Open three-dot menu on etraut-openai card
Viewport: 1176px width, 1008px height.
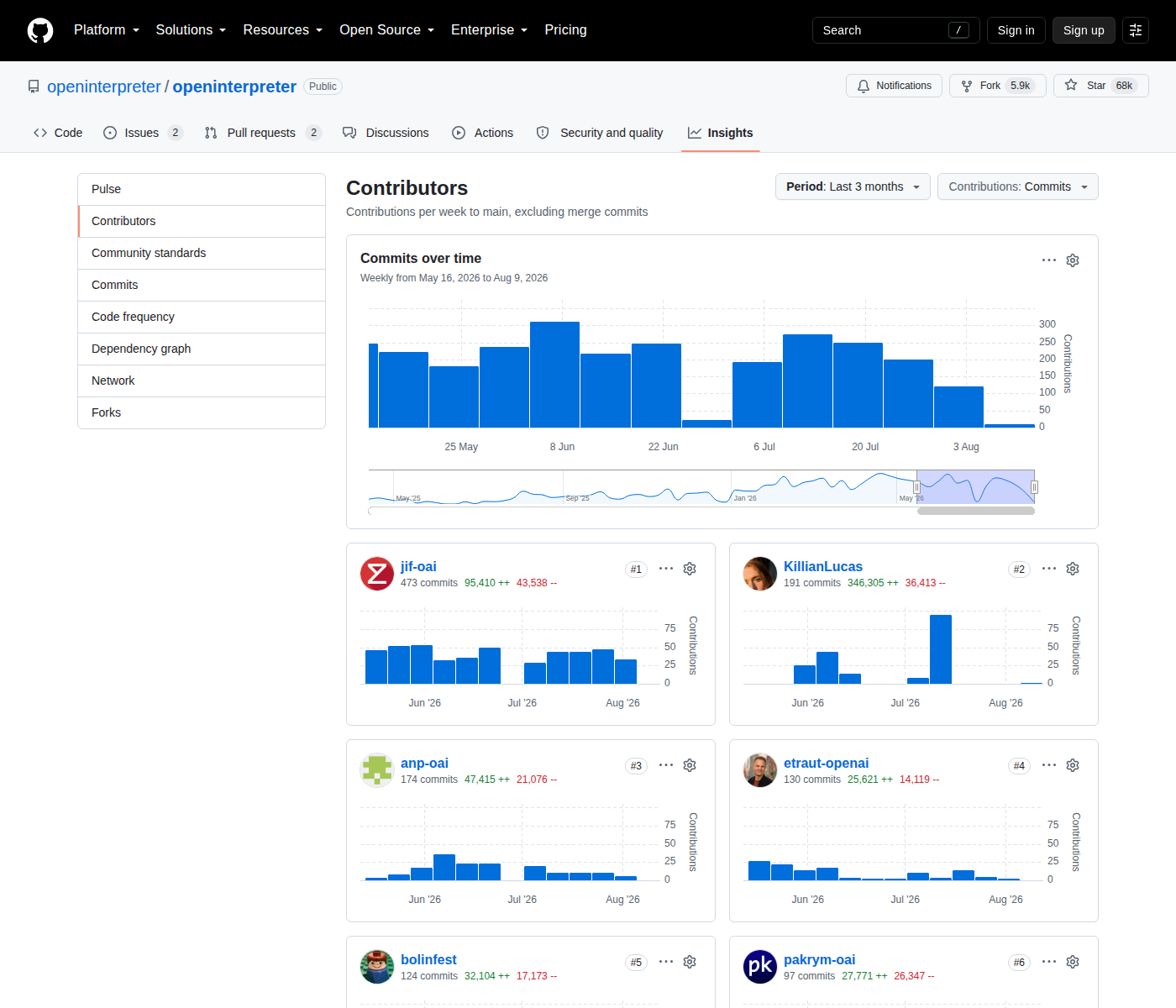pos(1049,765)
